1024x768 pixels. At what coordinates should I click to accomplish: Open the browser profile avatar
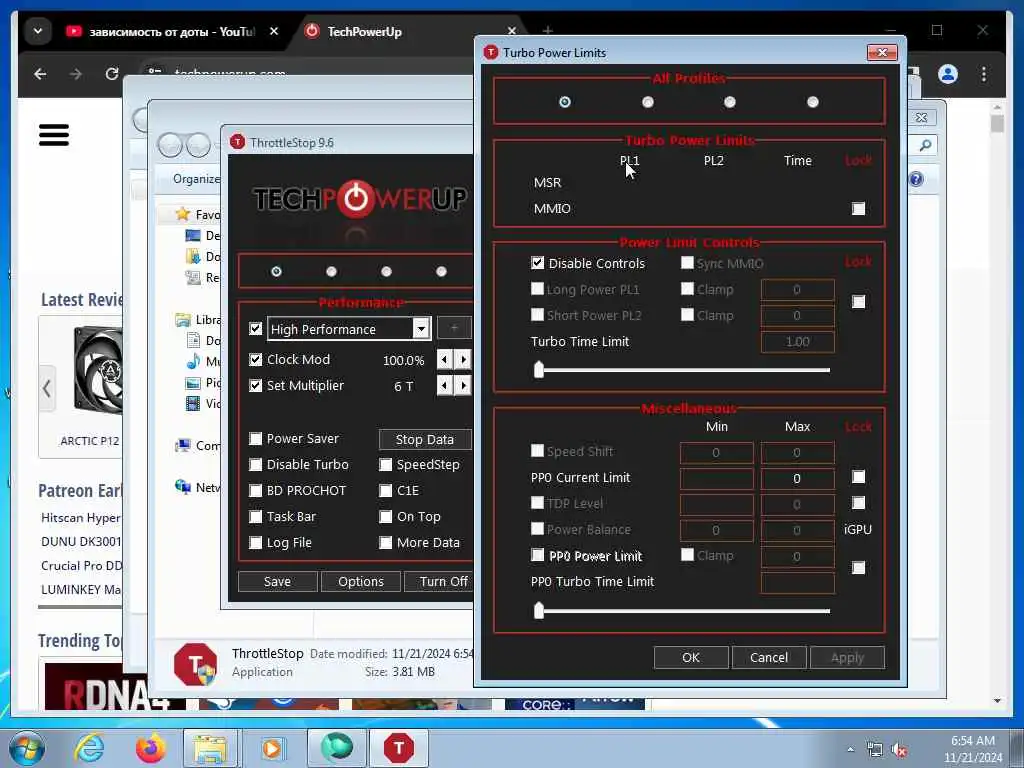point(948,74)
